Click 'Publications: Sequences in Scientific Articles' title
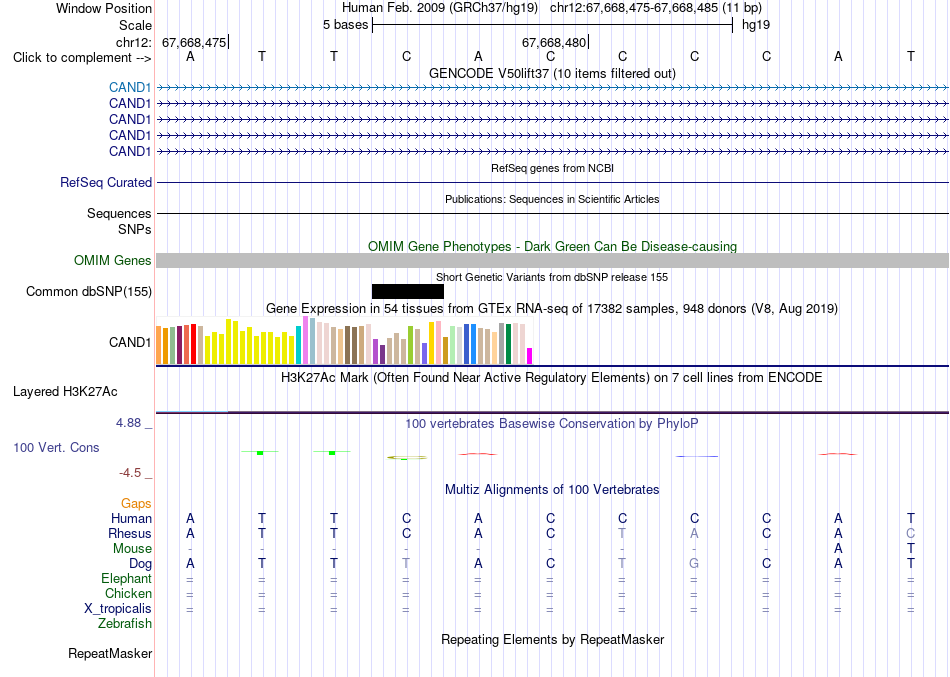950x677 pixels. click(552, 199)
